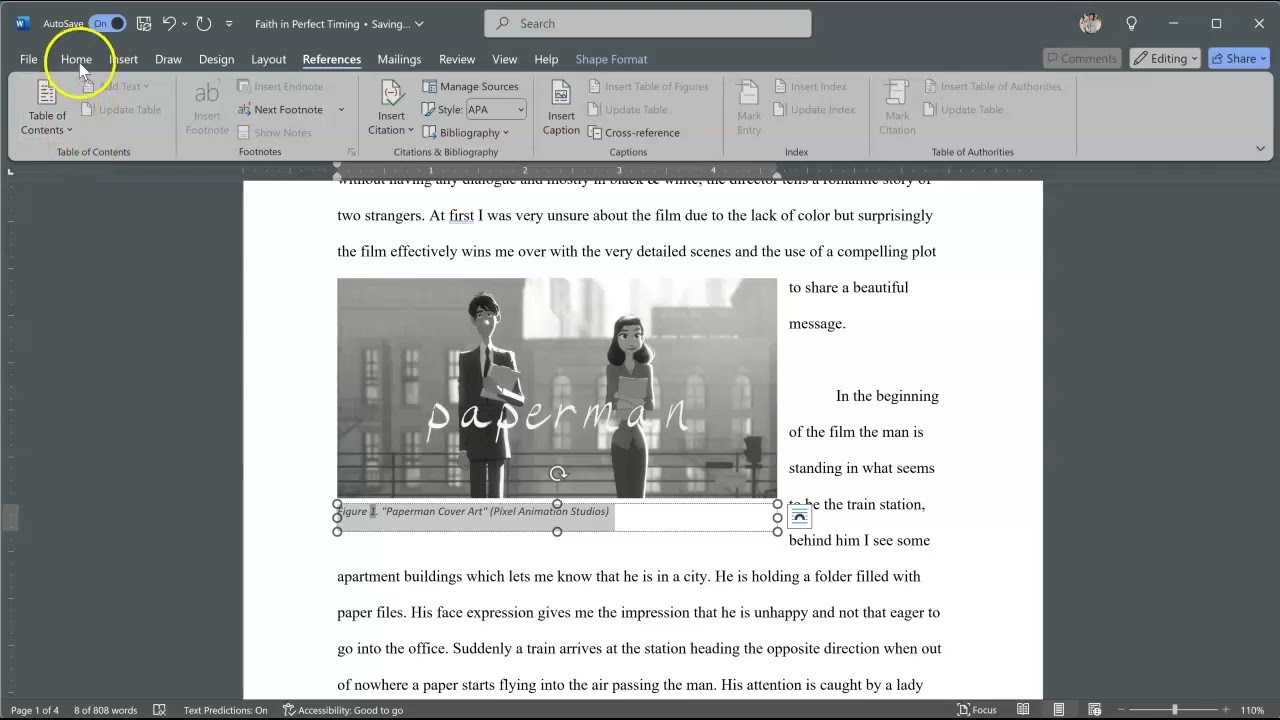Screen dimensions: 1280x720
Task: Go to Next Footnote
Action: coord(280,109)
